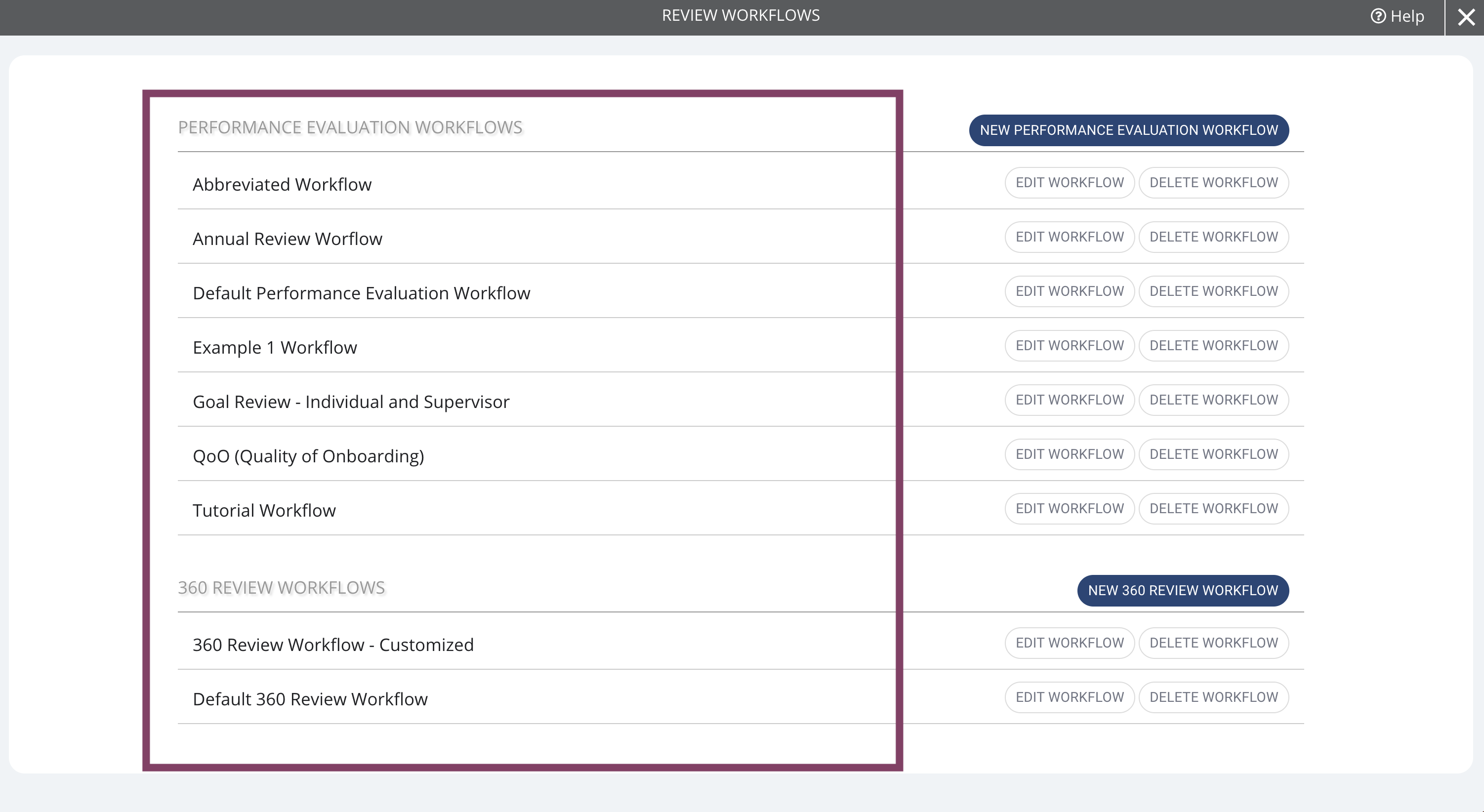This screenshot has width=1484, height=812.
Task: Delete Default Performance Evaluation Workflow
Action: point(1213,291)
